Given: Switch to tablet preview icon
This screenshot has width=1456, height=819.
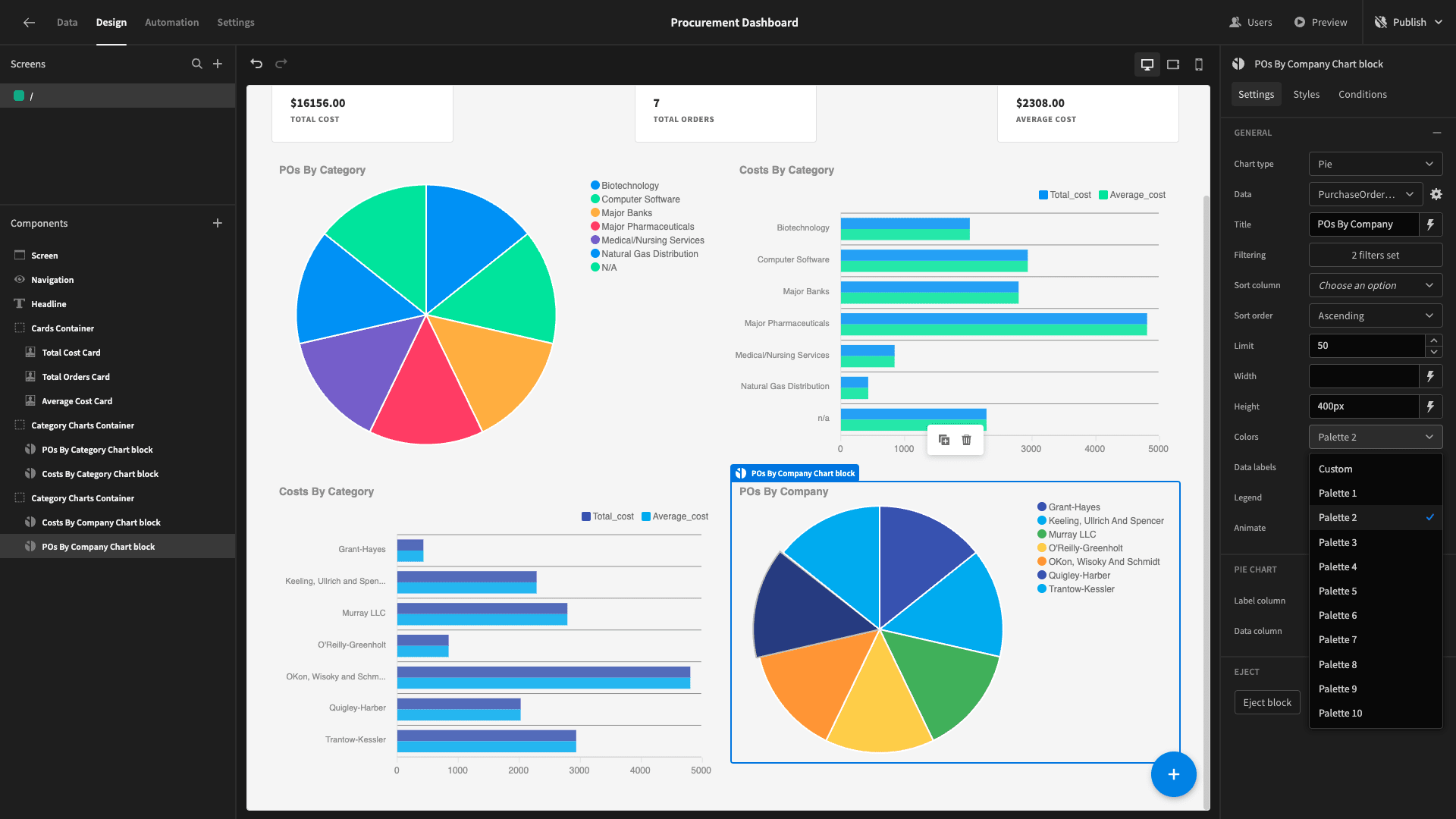Looking at the screenshot, I should click(1173, 64).
